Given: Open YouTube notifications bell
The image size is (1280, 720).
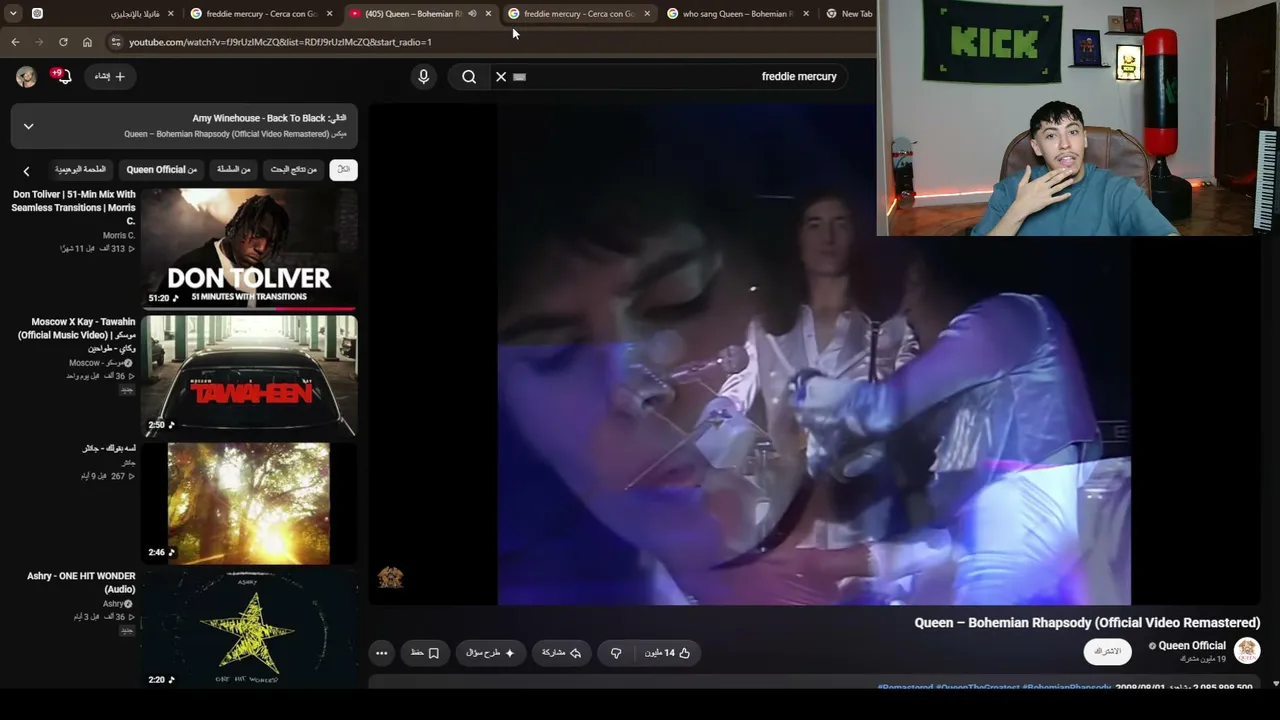Looking at the screenshot, I should 64,77.
